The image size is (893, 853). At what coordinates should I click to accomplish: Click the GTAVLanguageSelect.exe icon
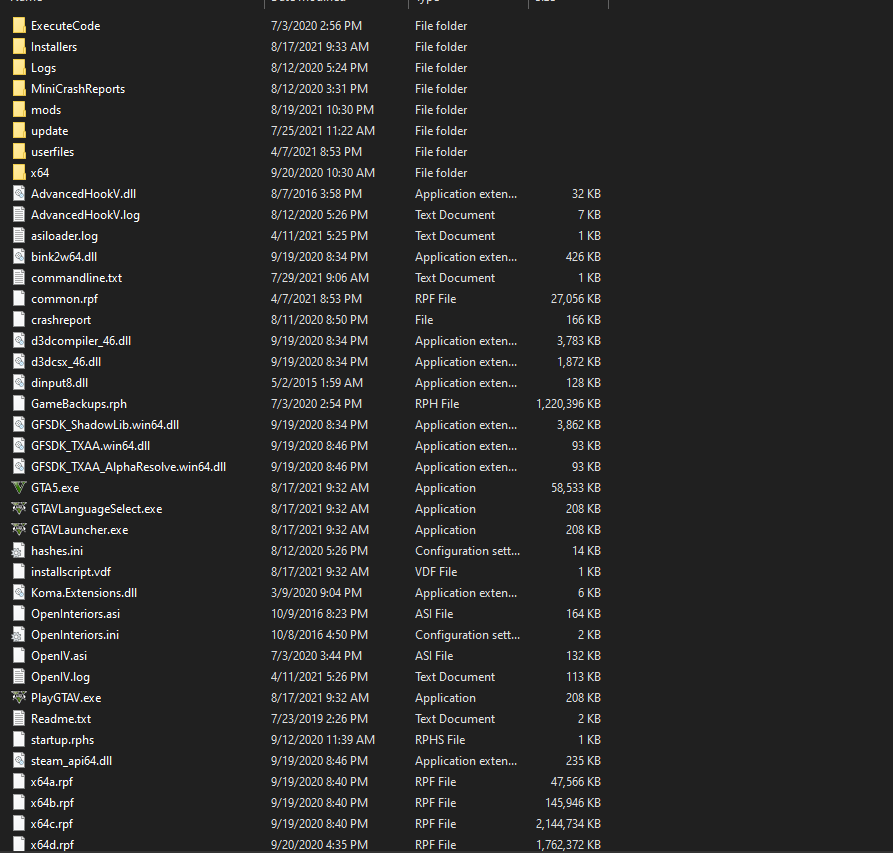[19, 509]
